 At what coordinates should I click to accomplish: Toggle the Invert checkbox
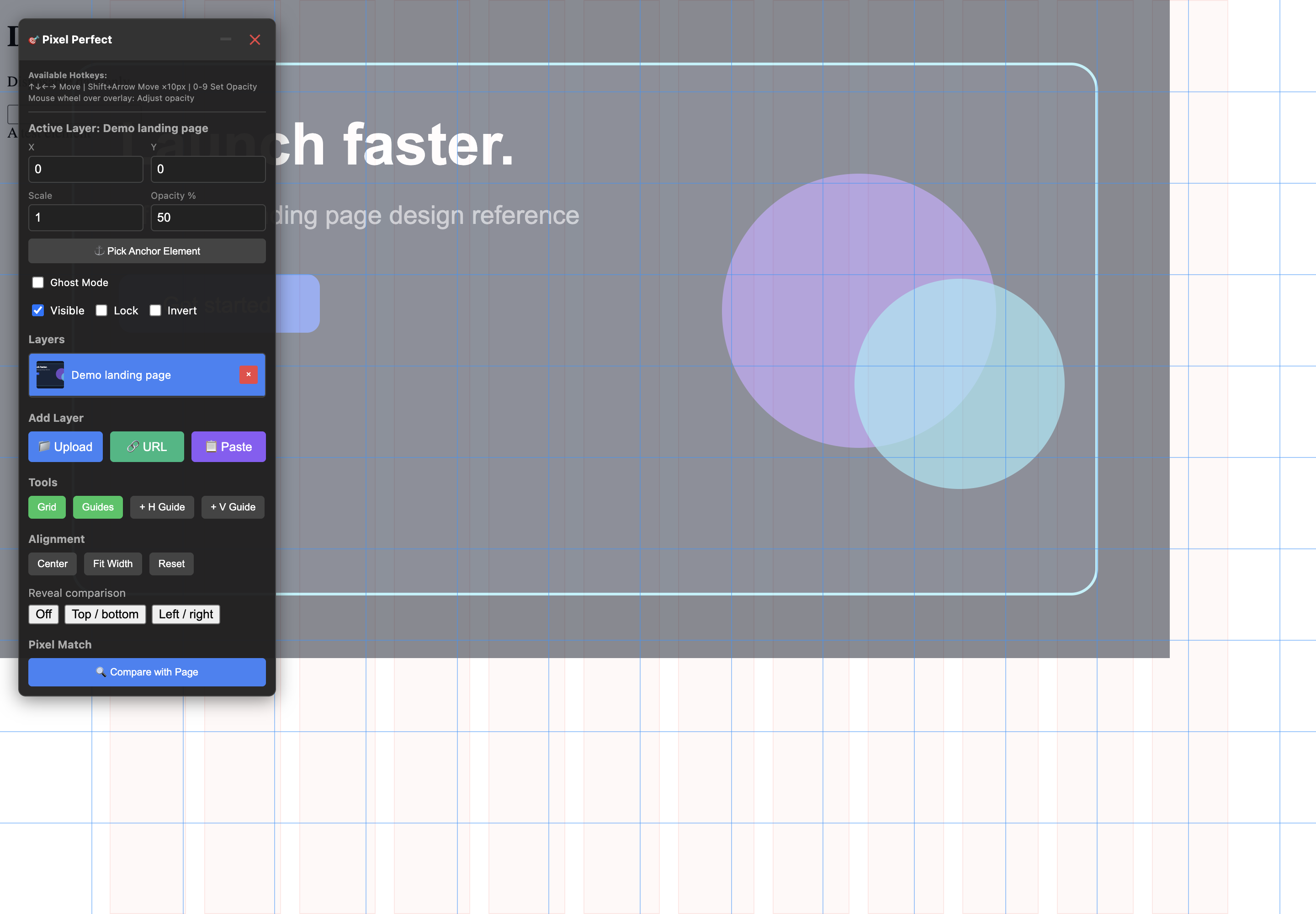coord(155,310)
